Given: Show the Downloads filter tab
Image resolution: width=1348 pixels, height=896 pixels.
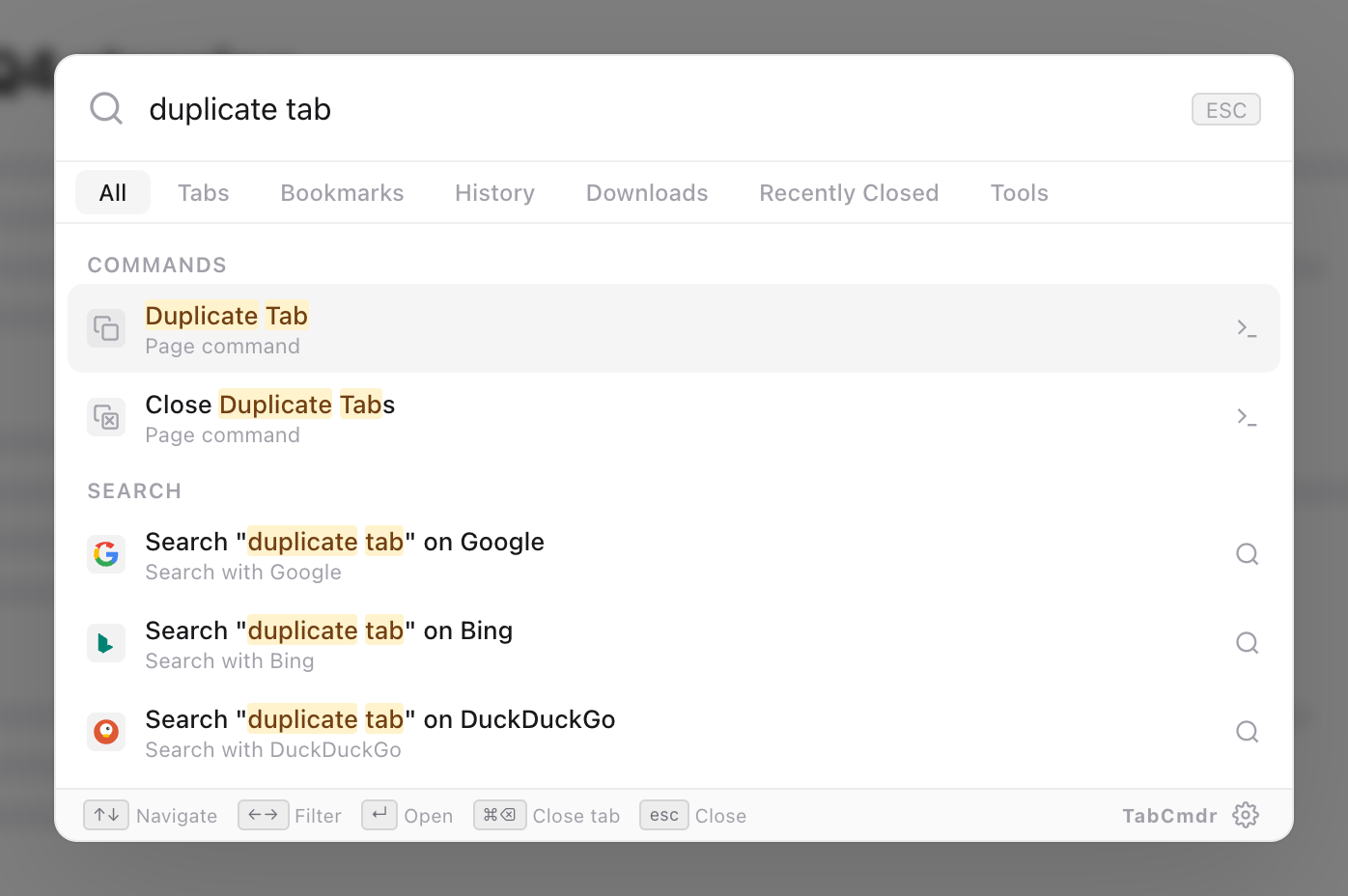Looking at the screenshot, I should [x=647, y=193].
